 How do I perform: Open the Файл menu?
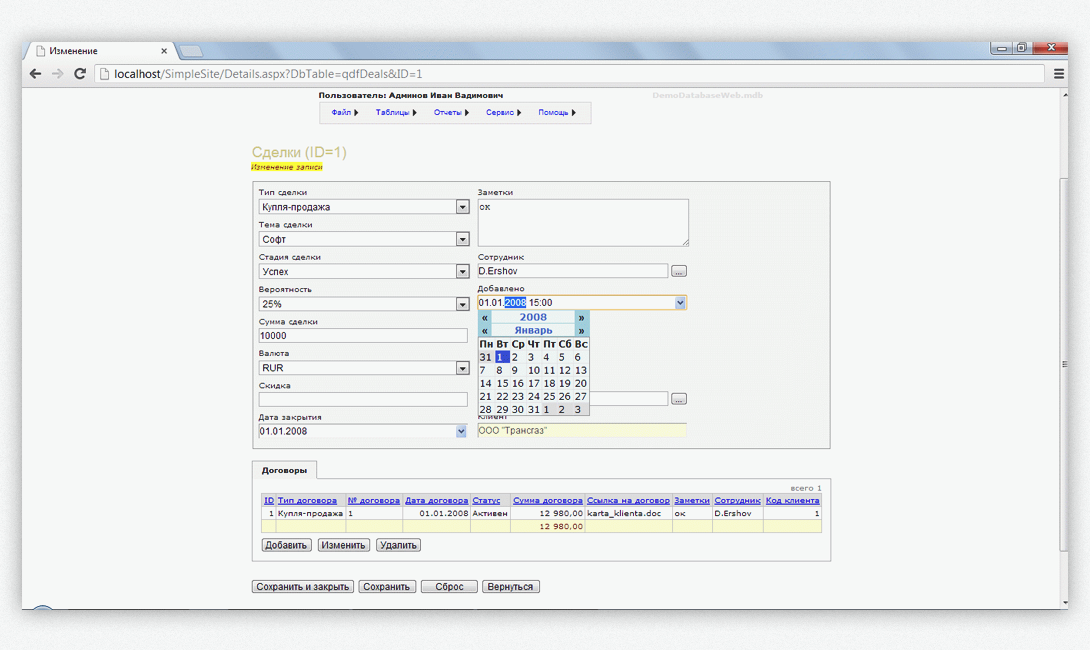coord(344,113)
